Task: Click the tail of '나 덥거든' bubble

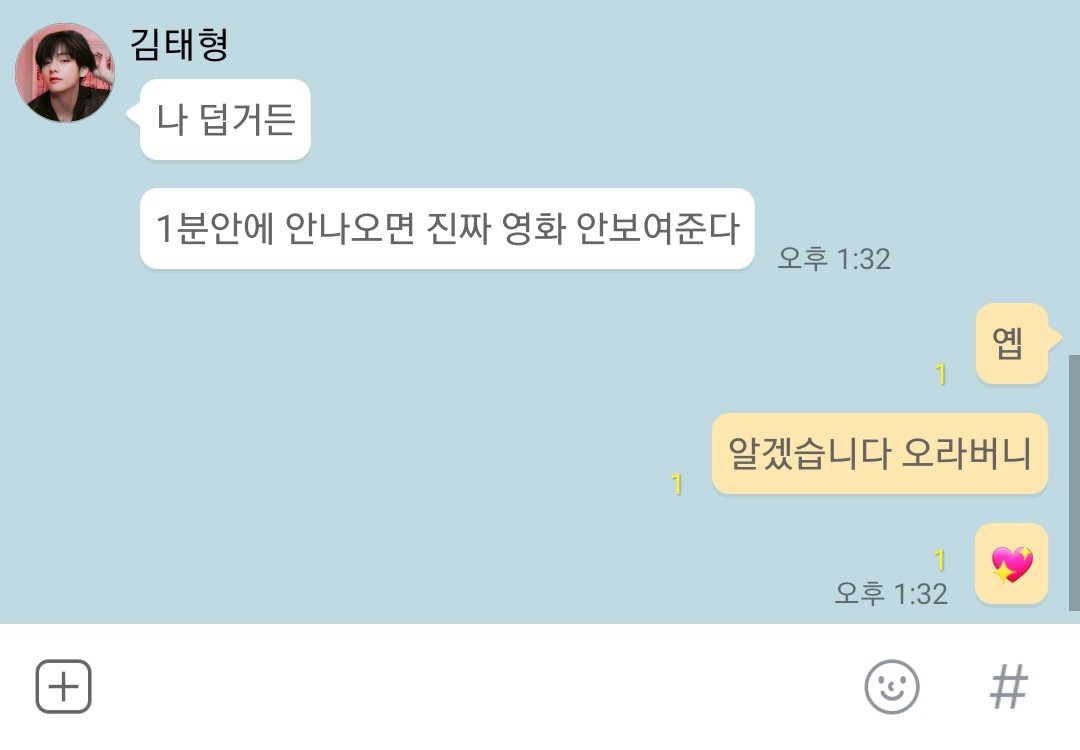Action: pos(134,113)
